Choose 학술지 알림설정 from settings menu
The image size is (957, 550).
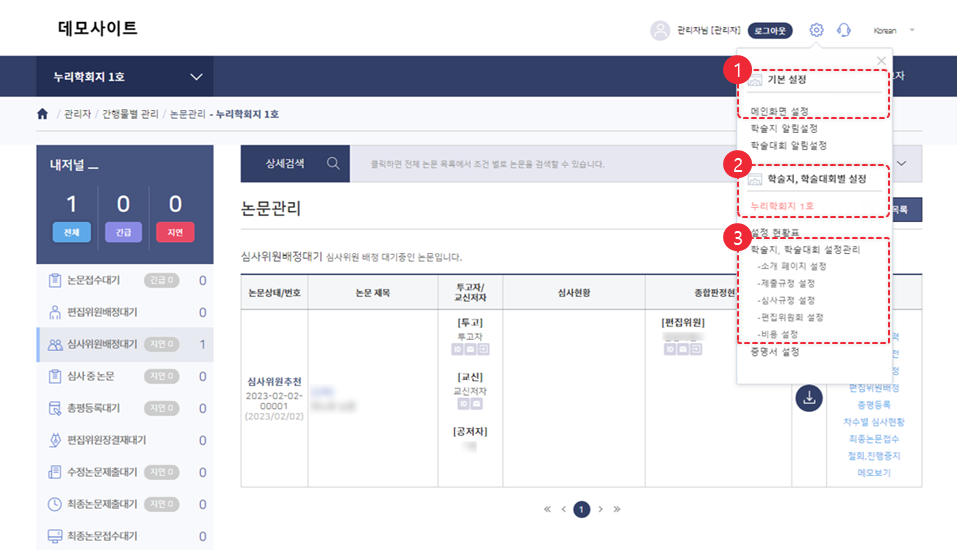pyautogui.click(x=784, y=128)
